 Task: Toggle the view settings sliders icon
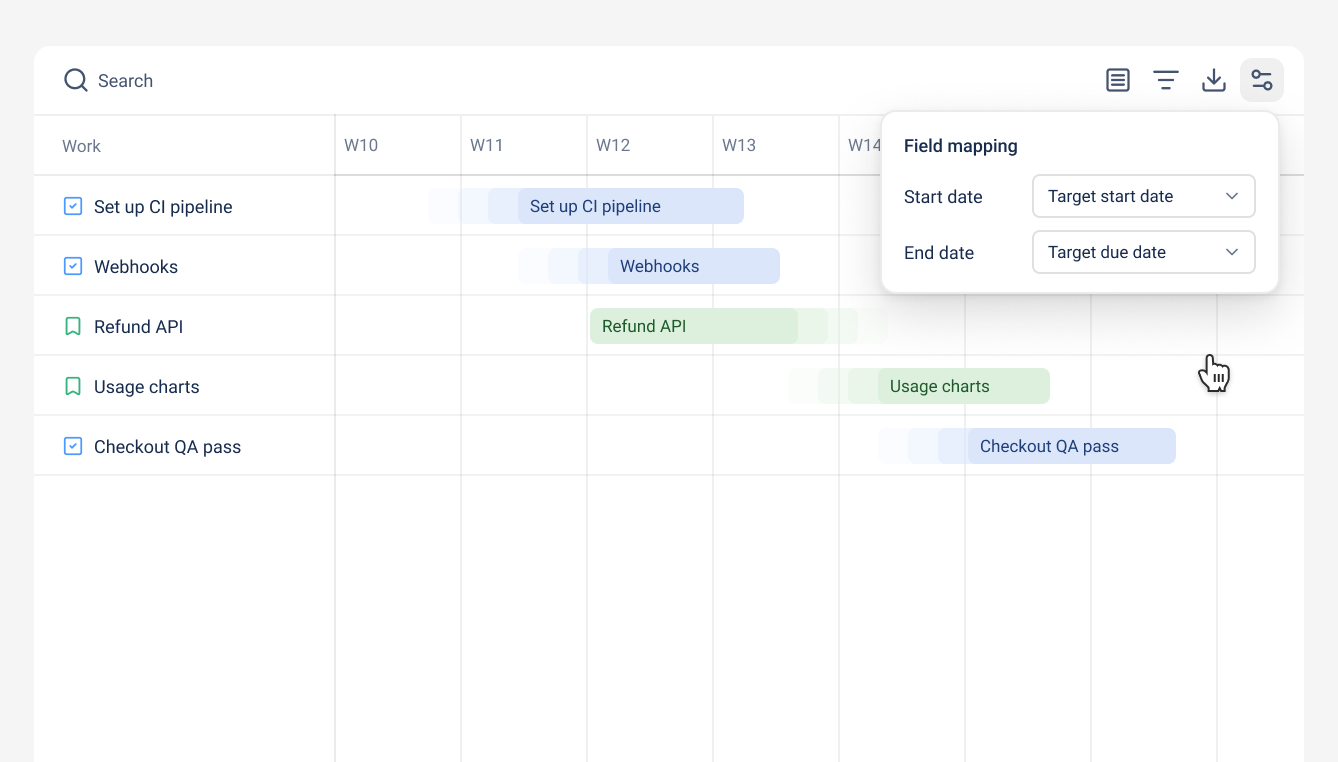click(1262, 80)
